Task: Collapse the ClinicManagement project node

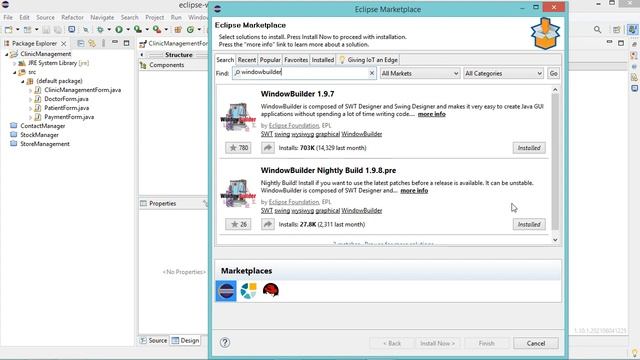Action: pyautogui.click(x=7, y=54)
